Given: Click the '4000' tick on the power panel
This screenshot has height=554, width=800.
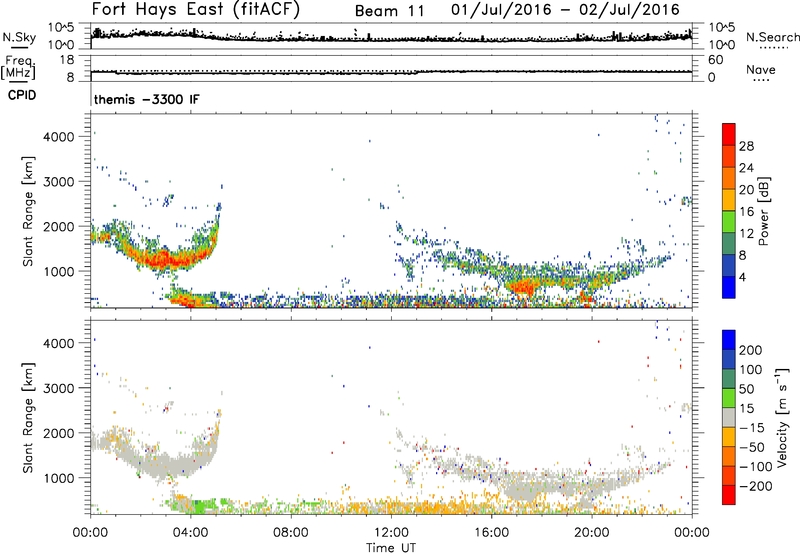Looking at the screenshot, I should point(59,137).
